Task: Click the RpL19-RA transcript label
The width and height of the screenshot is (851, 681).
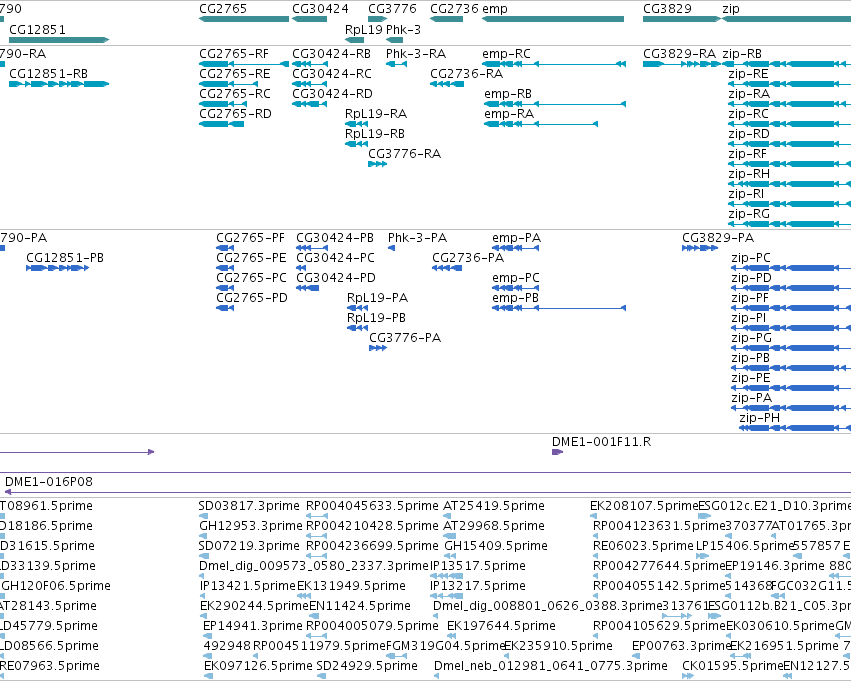Action: click(x=376, y=114)
